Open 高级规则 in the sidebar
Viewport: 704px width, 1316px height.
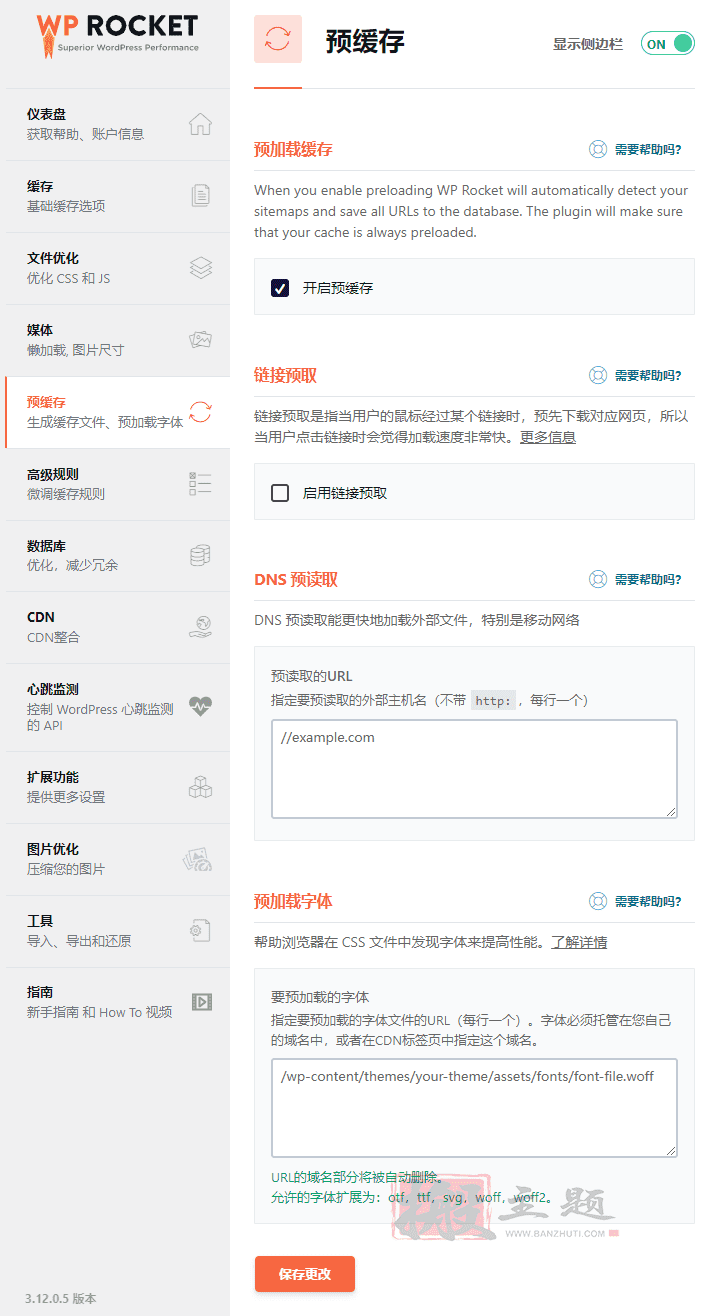click(x=117, y=484)
